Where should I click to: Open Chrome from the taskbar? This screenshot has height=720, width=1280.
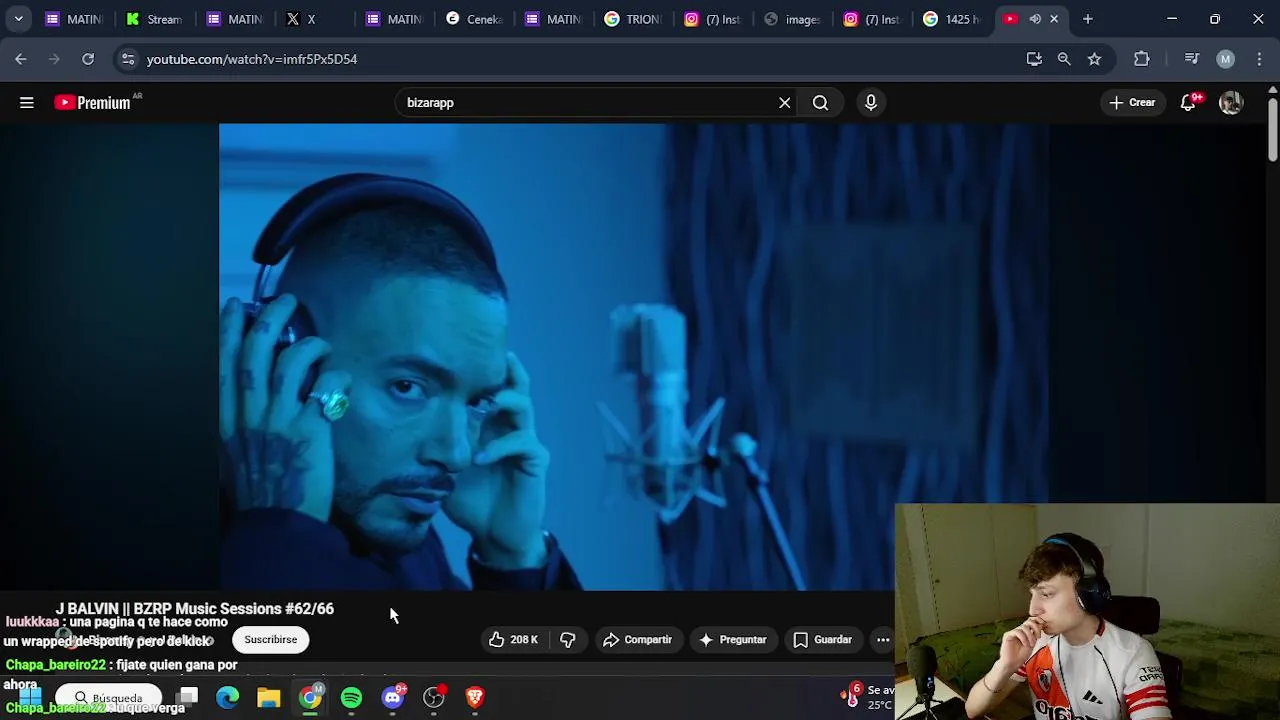tap(311, 697)
